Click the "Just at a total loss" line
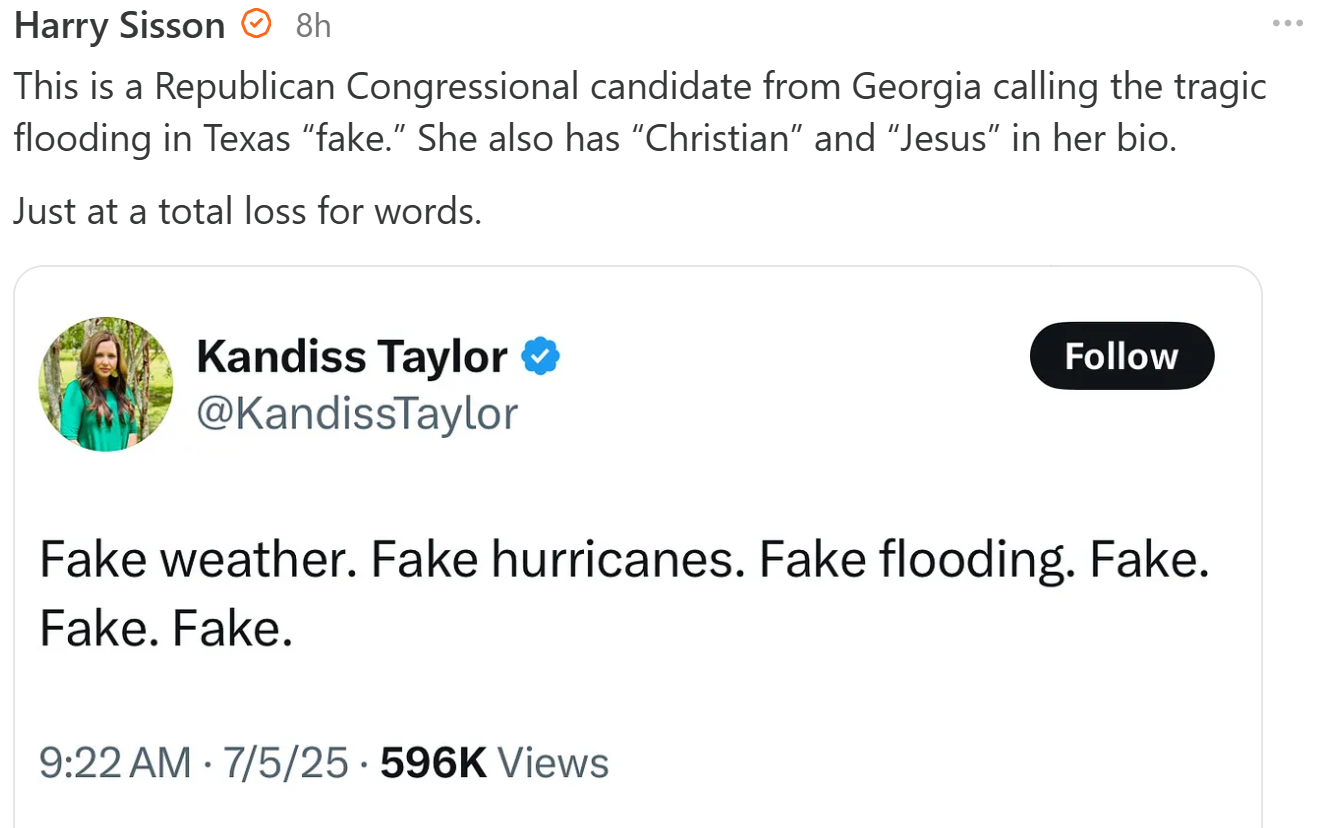The width and height of the screenshot is (1321, 828). click(x=247, y=210)
